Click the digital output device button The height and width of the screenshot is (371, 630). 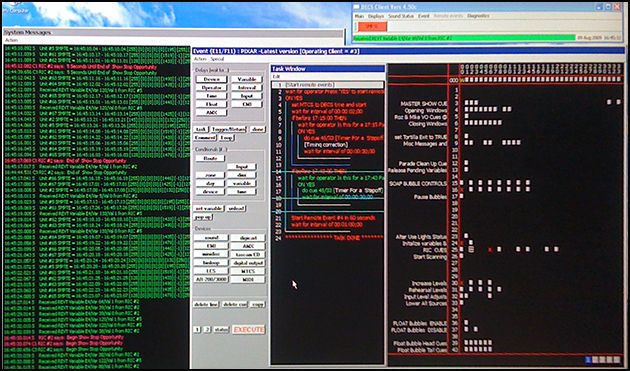coord(248,263)
